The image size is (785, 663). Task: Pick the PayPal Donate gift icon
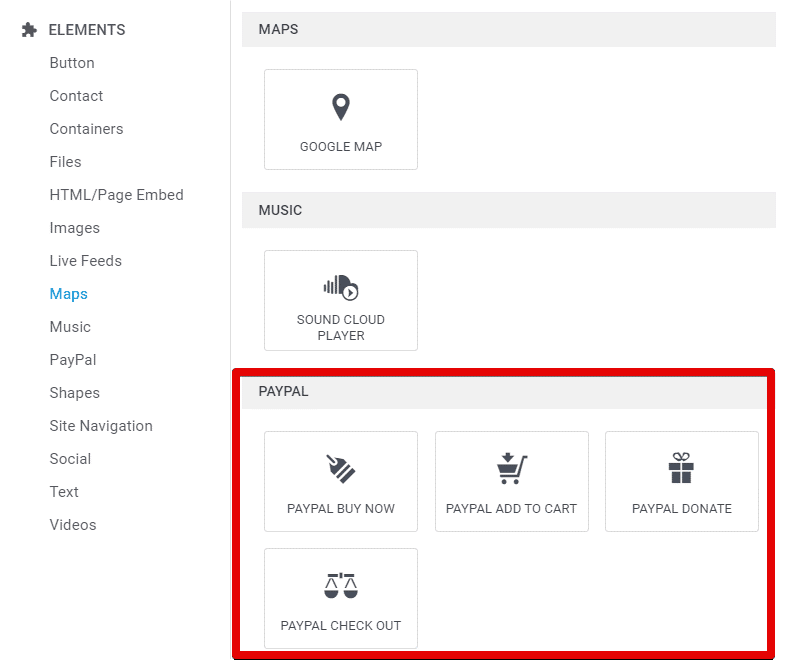681,468
